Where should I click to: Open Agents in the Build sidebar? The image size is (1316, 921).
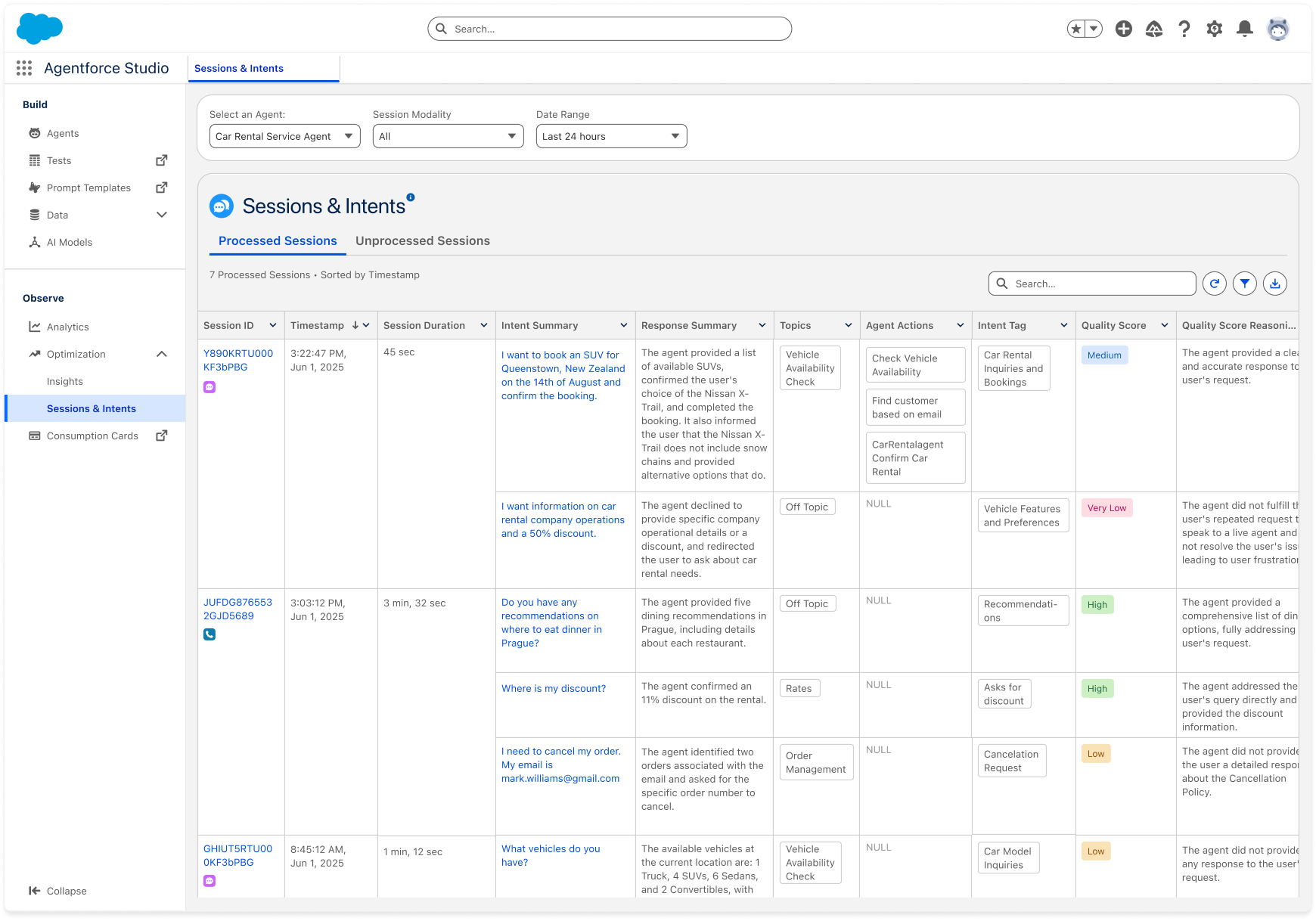tap(63, 133)
